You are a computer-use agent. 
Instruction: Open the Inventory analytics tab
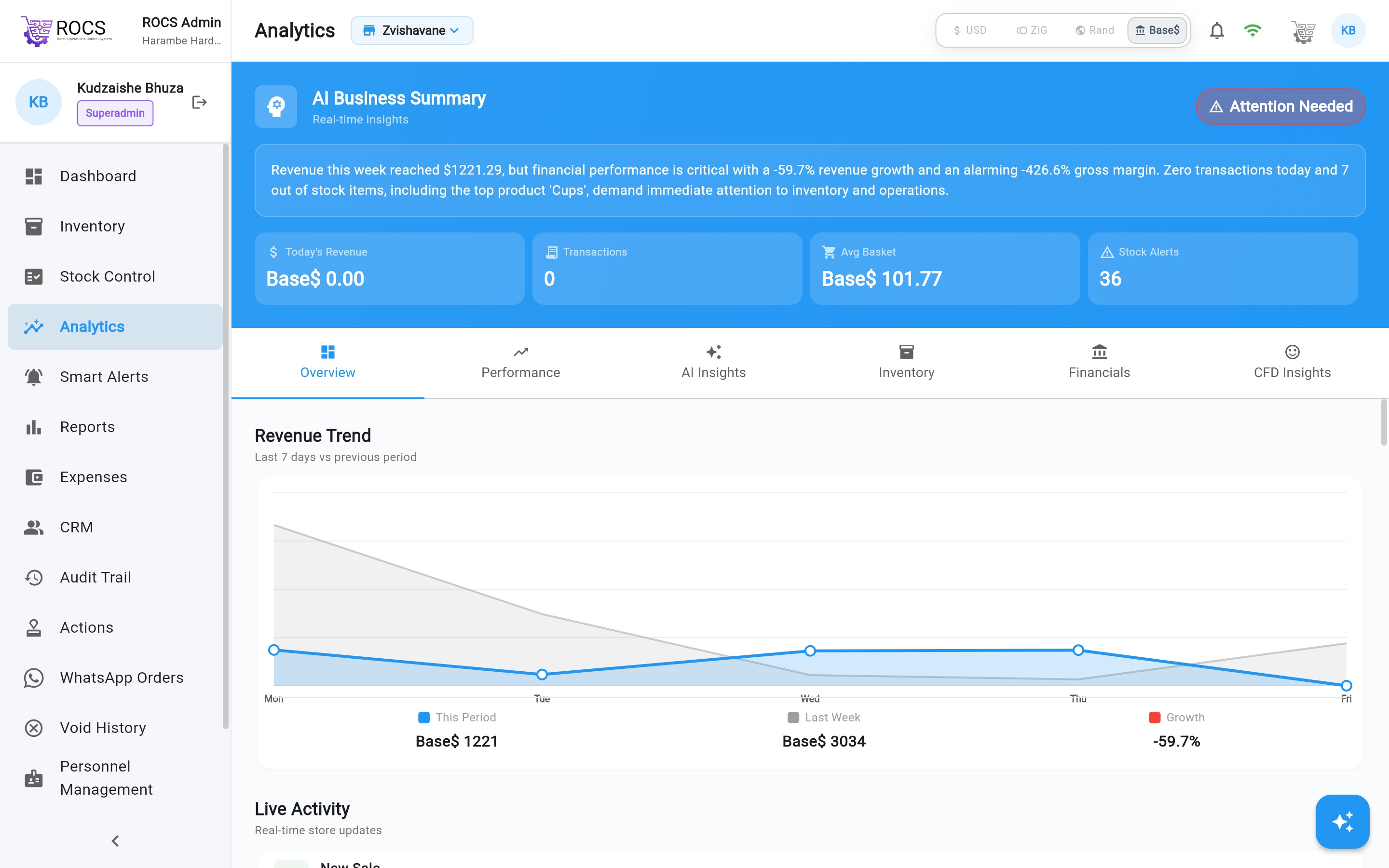point(906,363)
